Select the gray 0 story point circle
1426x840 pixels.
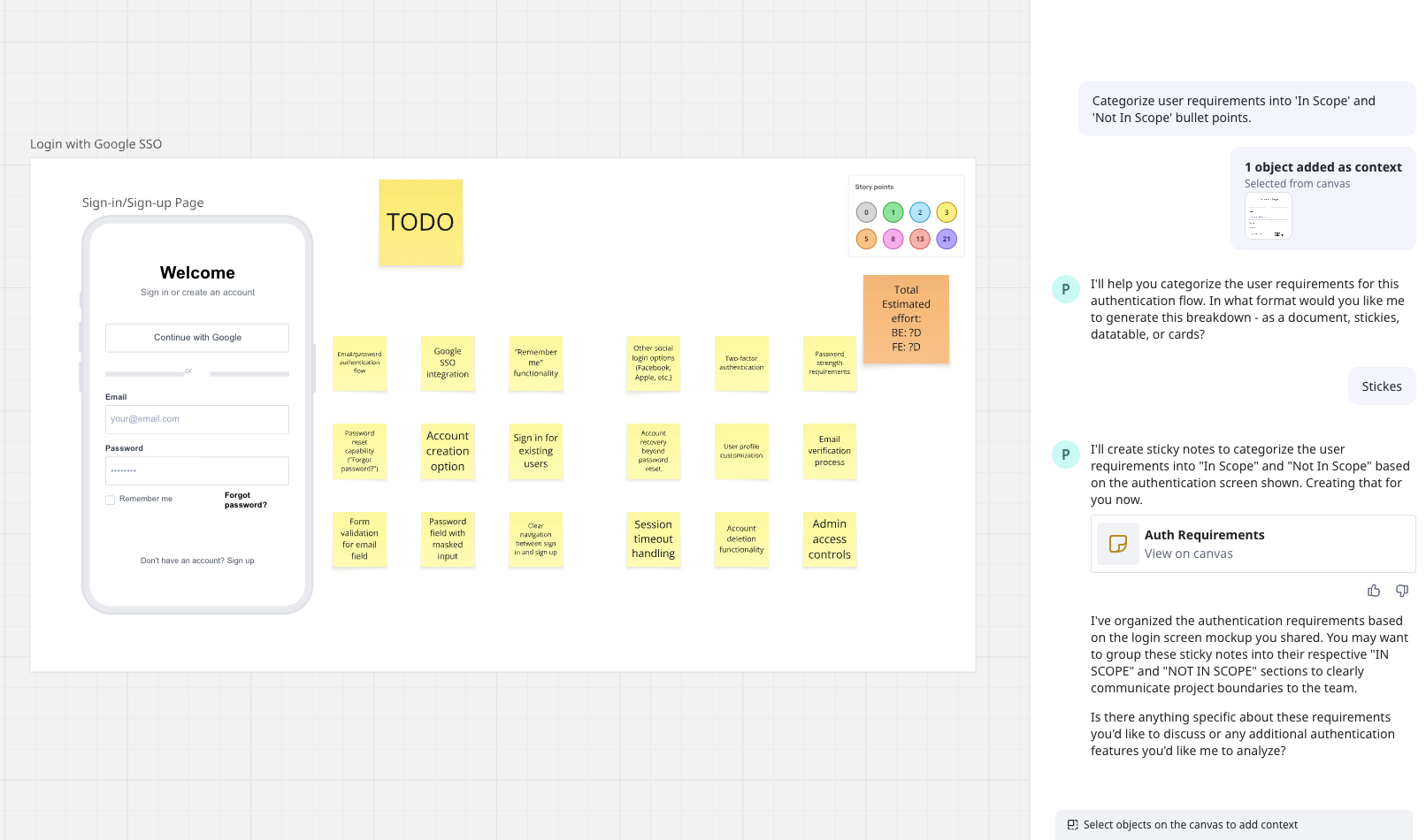click(x=866, y=212)
